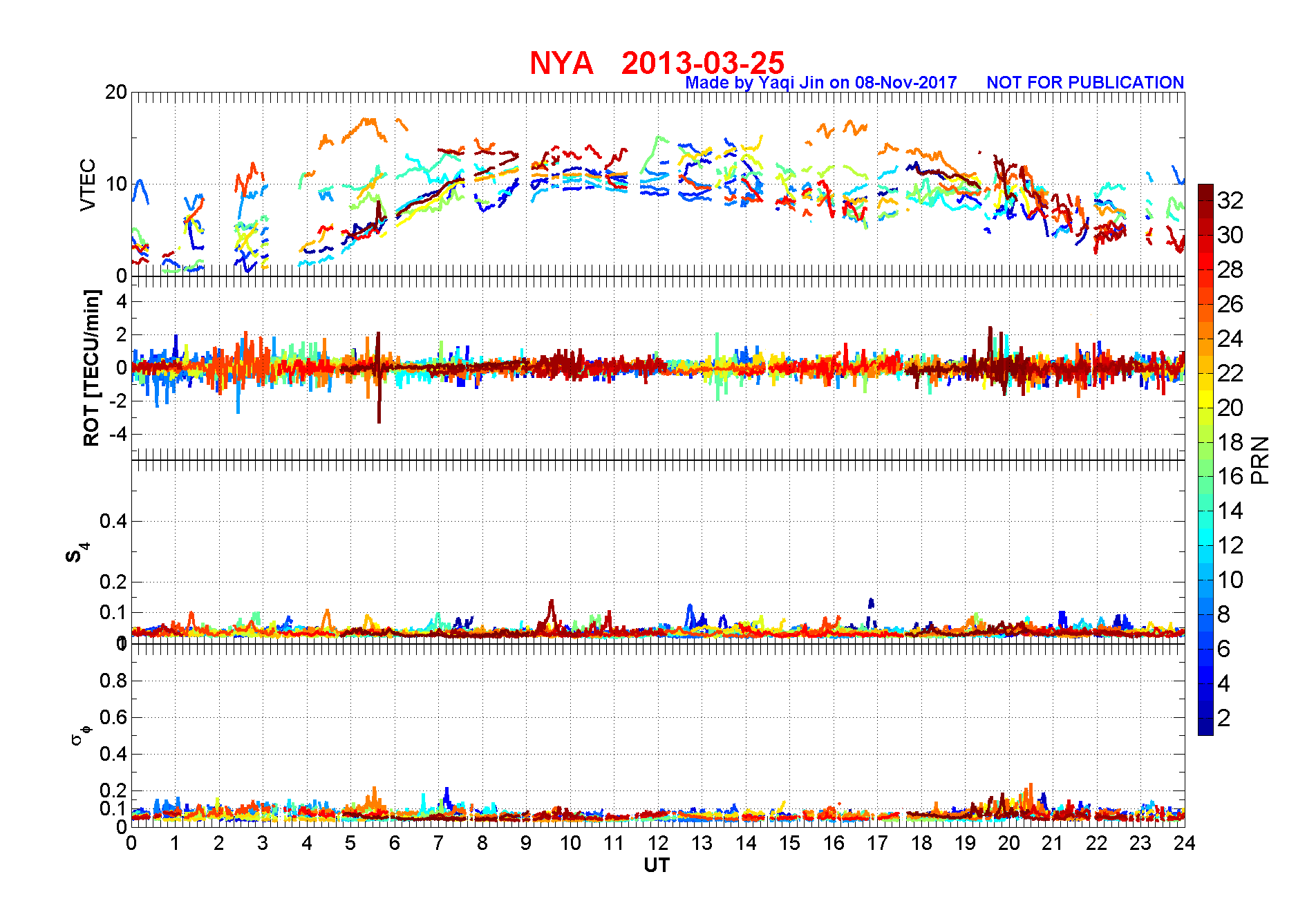
Task: Click the UT axis tick label 6
Action: [x=394, y=844]
